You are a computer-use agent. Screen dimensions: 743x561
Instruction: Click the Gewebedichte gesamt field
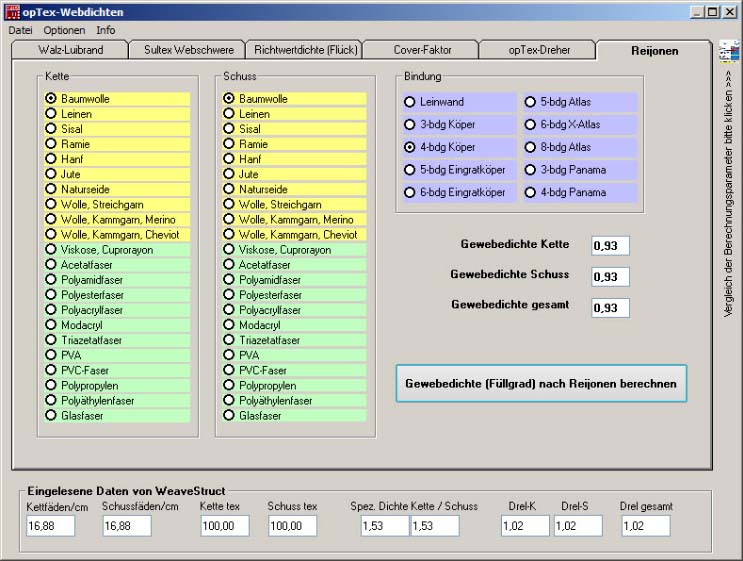[610, 308]
